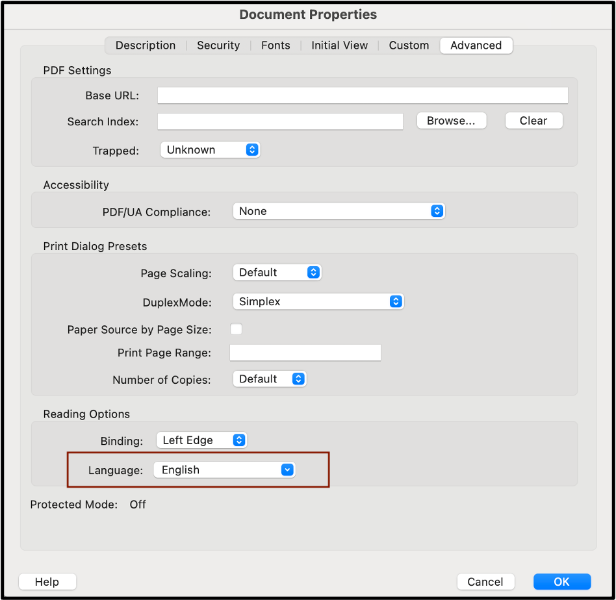Click the Clear button
The height and width of the screenshot is (600, 616).
(533, 121)
